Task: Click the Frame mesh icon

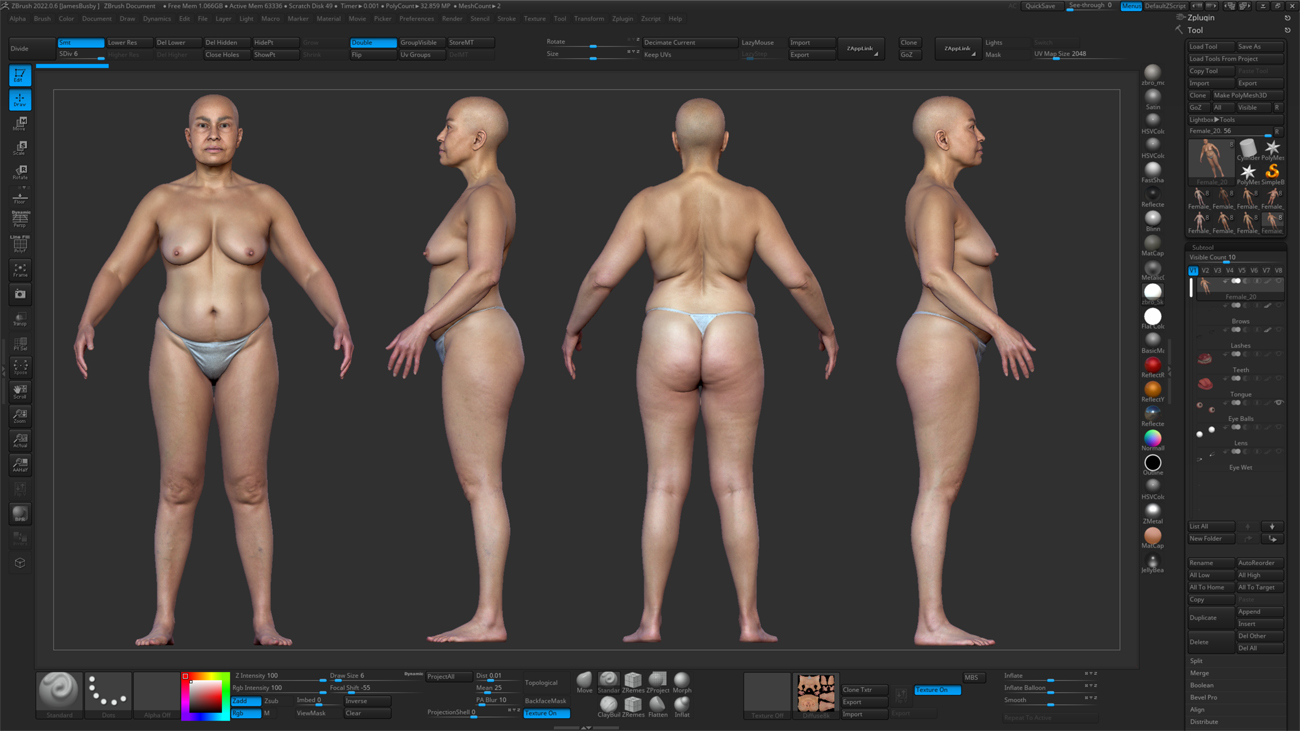Action: pos(19,270)
